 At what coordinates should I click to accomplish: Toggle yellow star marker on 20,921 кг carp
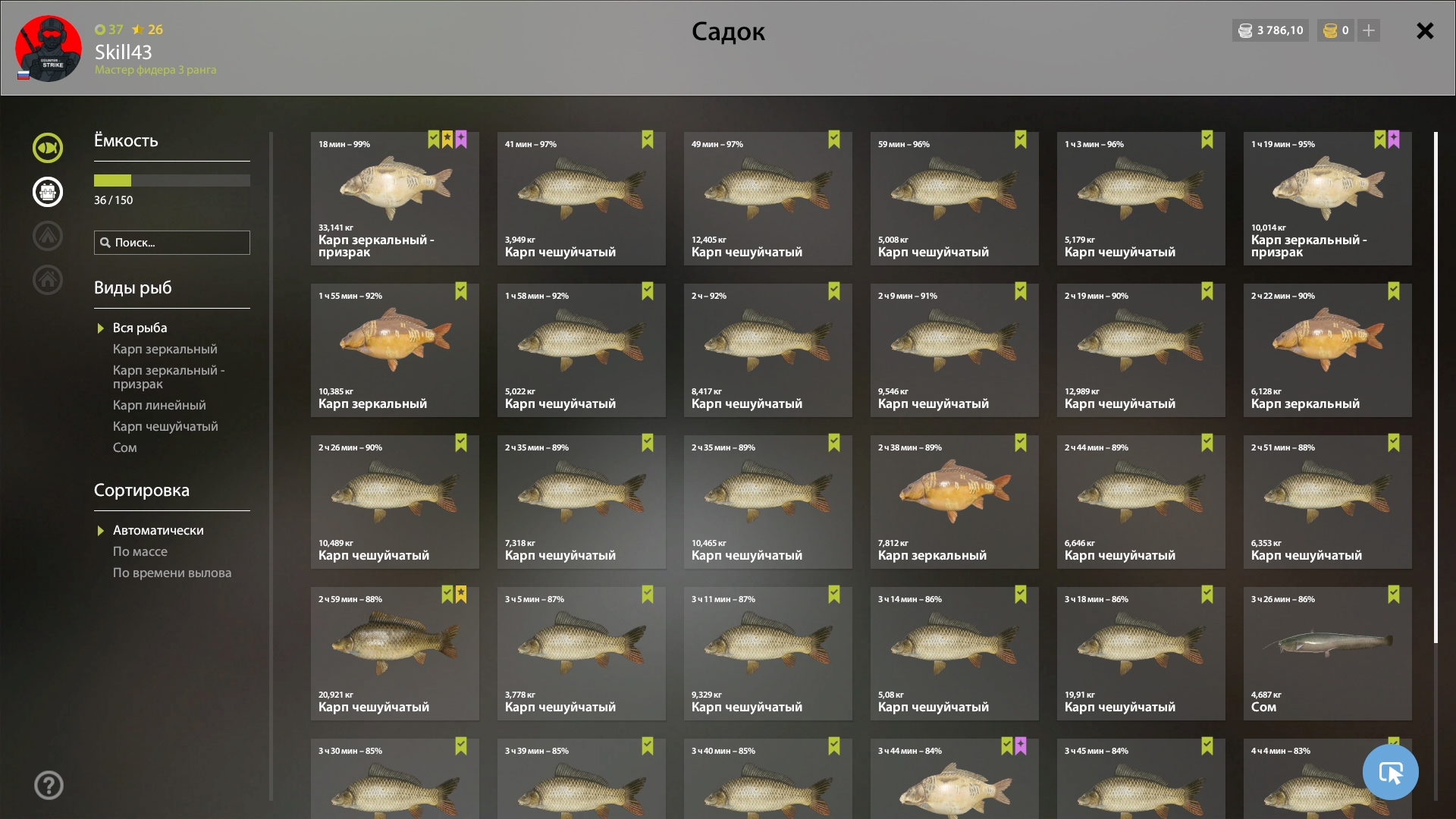pos(461,595)
